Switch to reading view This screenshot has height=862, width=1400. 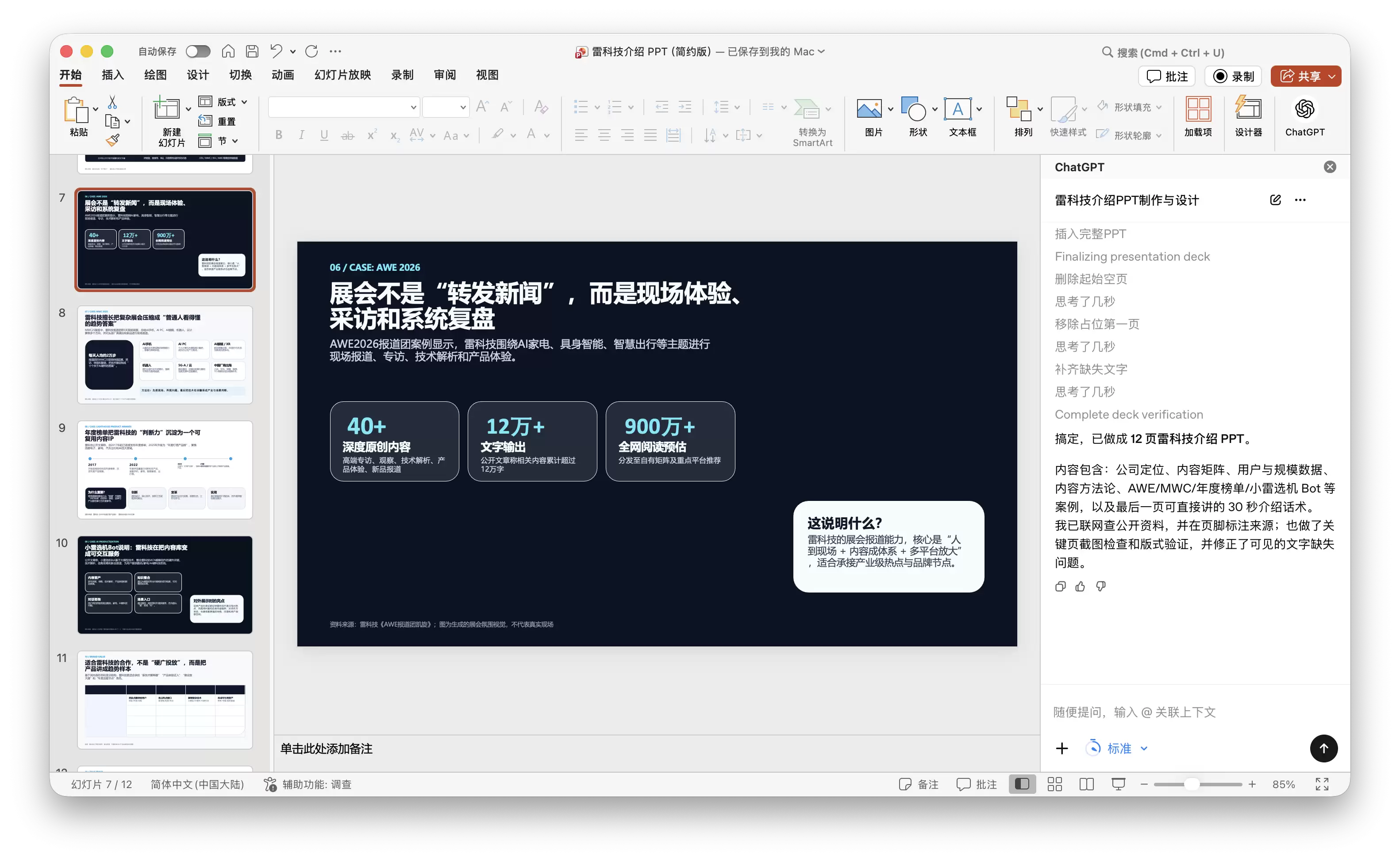[x=1086, y=784]
